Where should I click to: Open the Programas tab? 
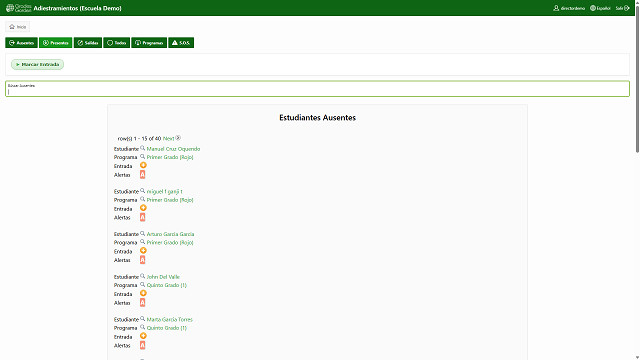pyautogui.click(x=149, y=43)
